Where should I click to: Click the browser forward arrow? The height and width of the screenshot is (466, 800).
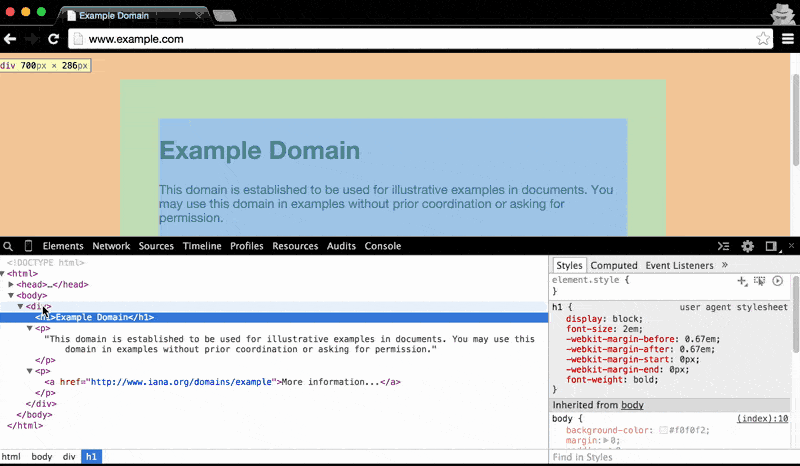point(32,39)
